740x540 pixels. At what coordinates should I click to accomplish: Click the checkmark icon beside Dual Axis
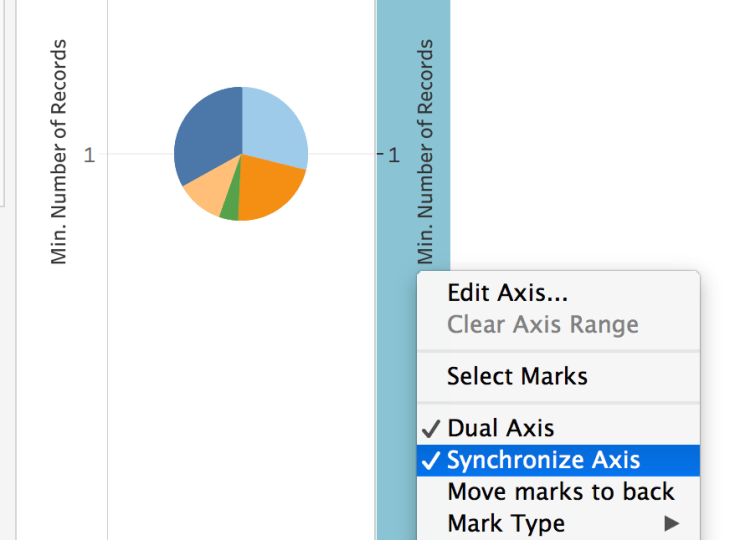click(431, 428)
